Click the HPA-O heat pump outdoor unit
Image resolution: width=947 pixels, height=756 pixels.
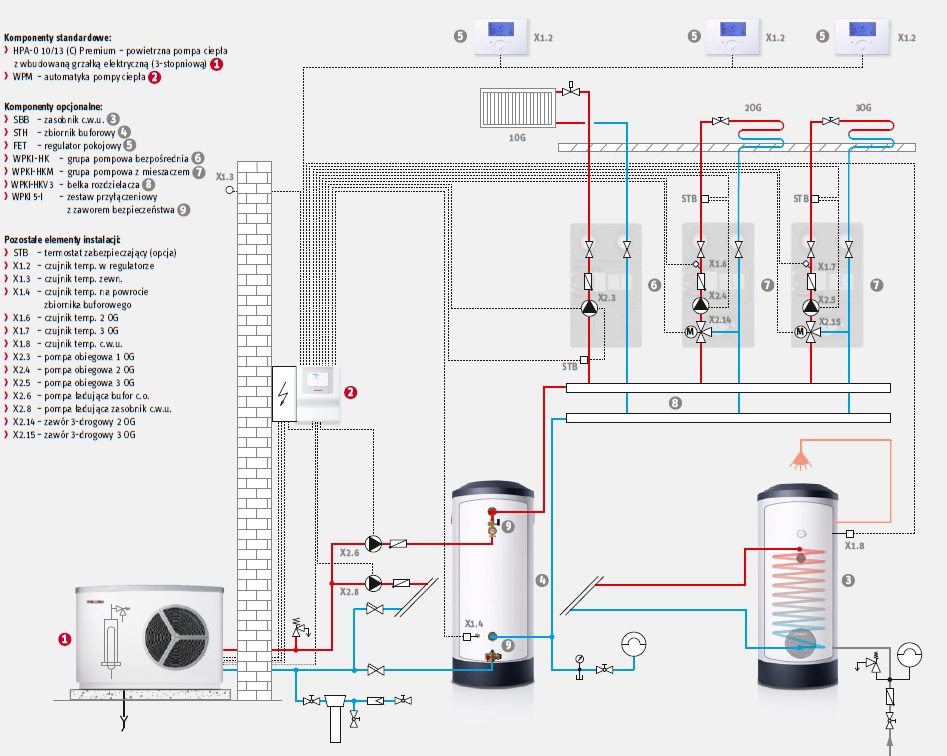click(x=149, y=636)
